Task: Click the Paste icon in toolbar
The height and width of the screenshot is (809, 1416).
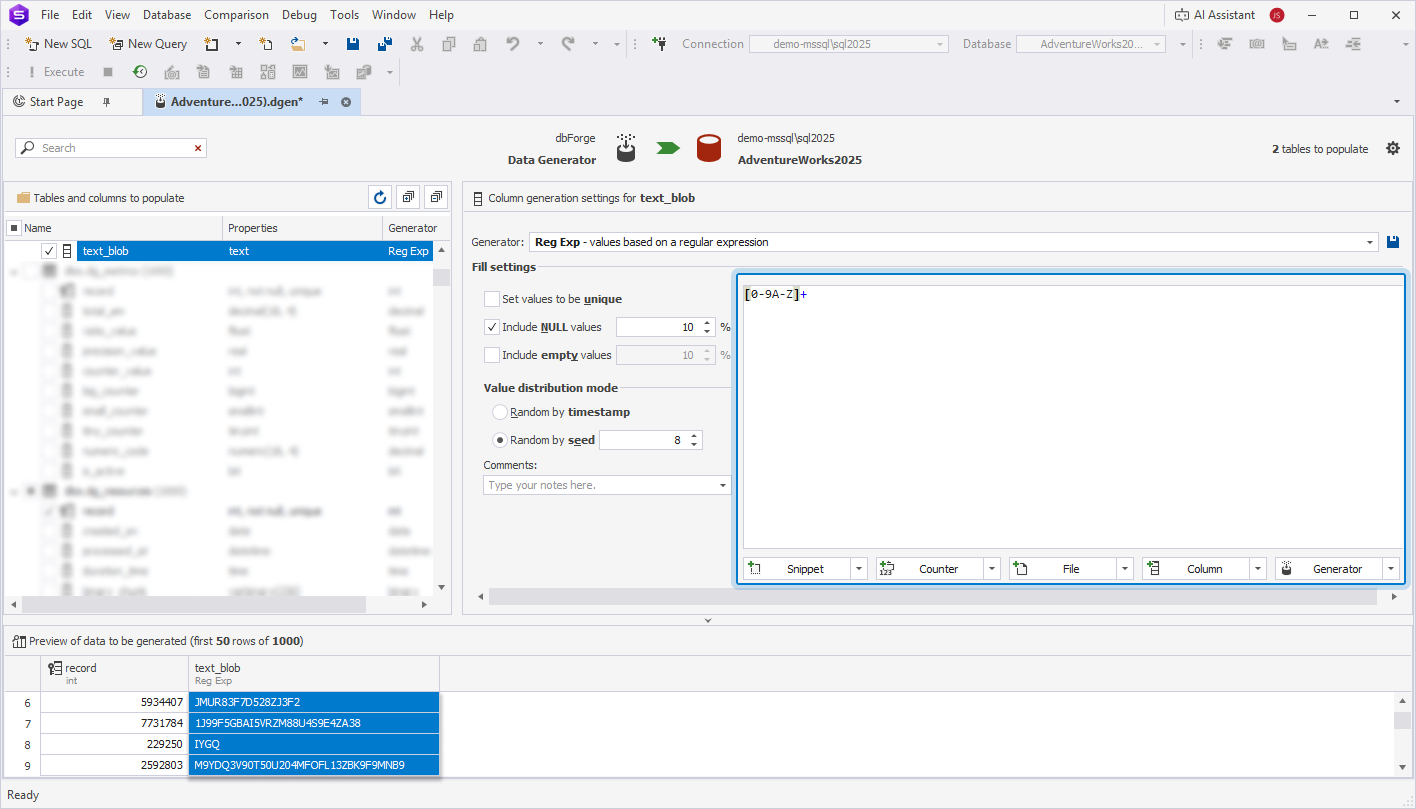Action: (480, 44)
